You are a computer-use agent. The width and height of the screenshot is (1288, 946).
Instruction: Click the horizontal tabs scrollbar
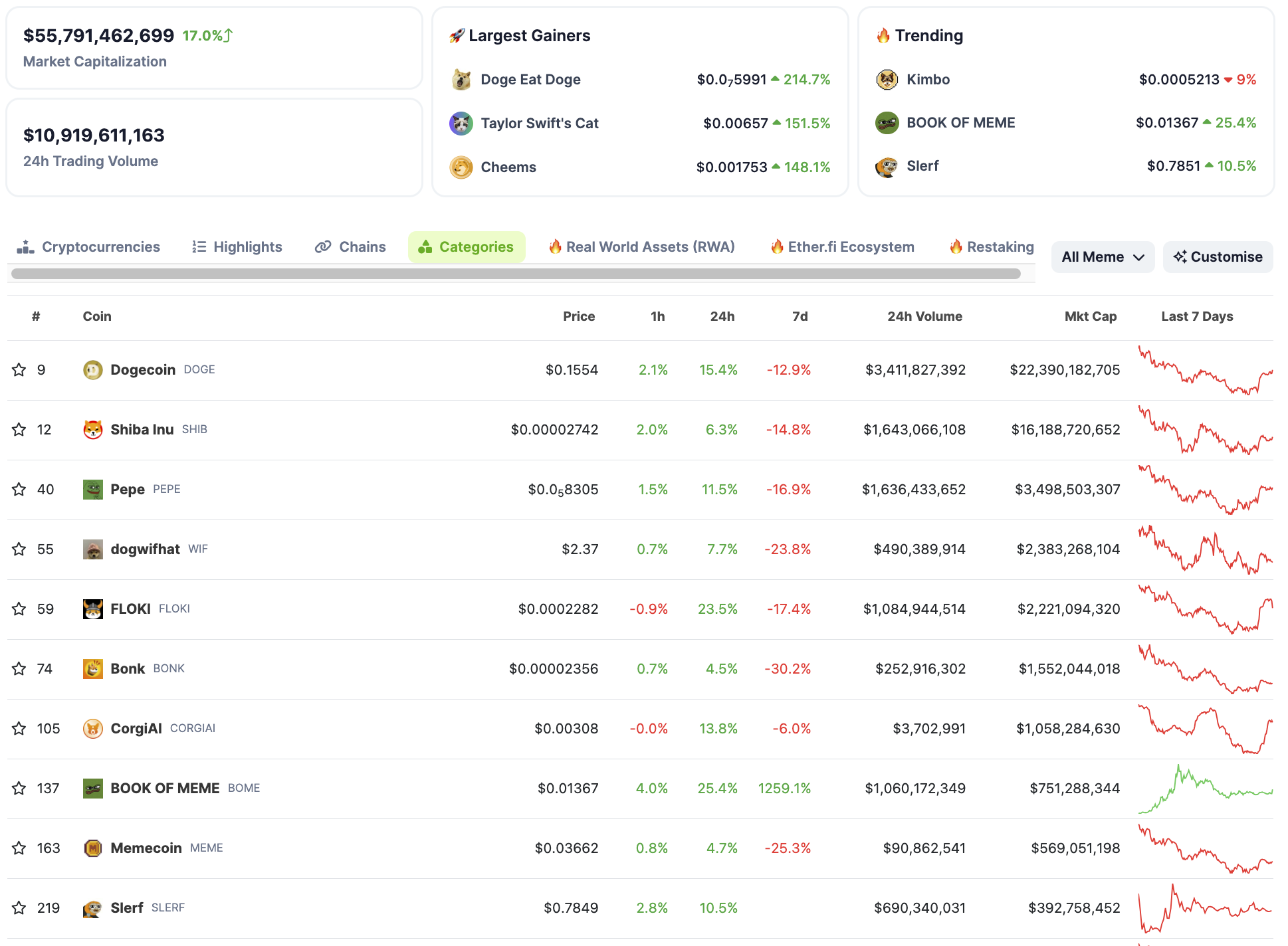coord(516,274)
